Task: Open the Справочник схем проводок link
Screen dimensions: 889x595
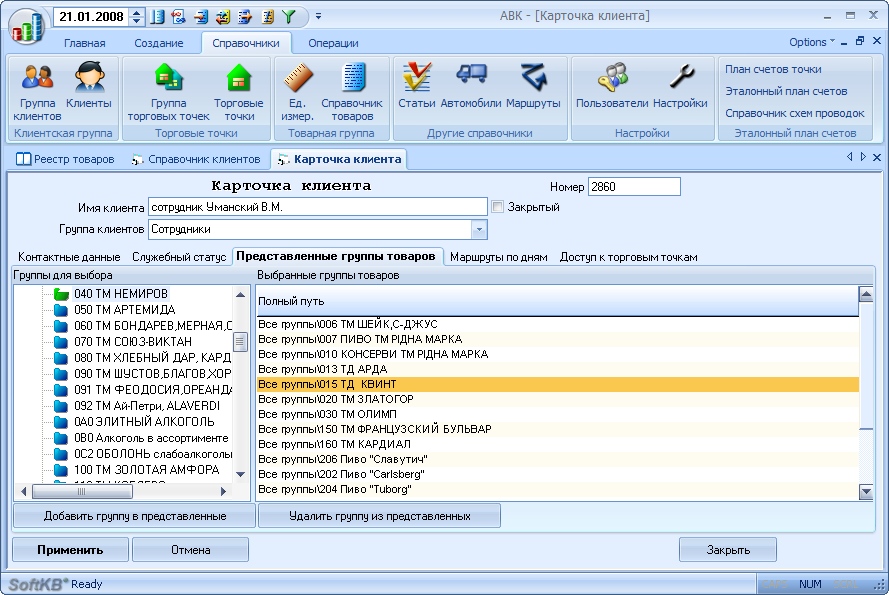Action: click(795, 113)
